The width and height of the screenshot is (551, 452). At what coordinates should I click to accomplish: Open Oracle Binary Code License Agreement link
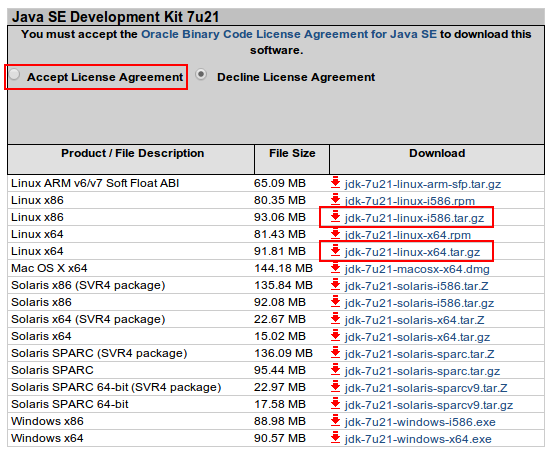(x=289, y=34)
